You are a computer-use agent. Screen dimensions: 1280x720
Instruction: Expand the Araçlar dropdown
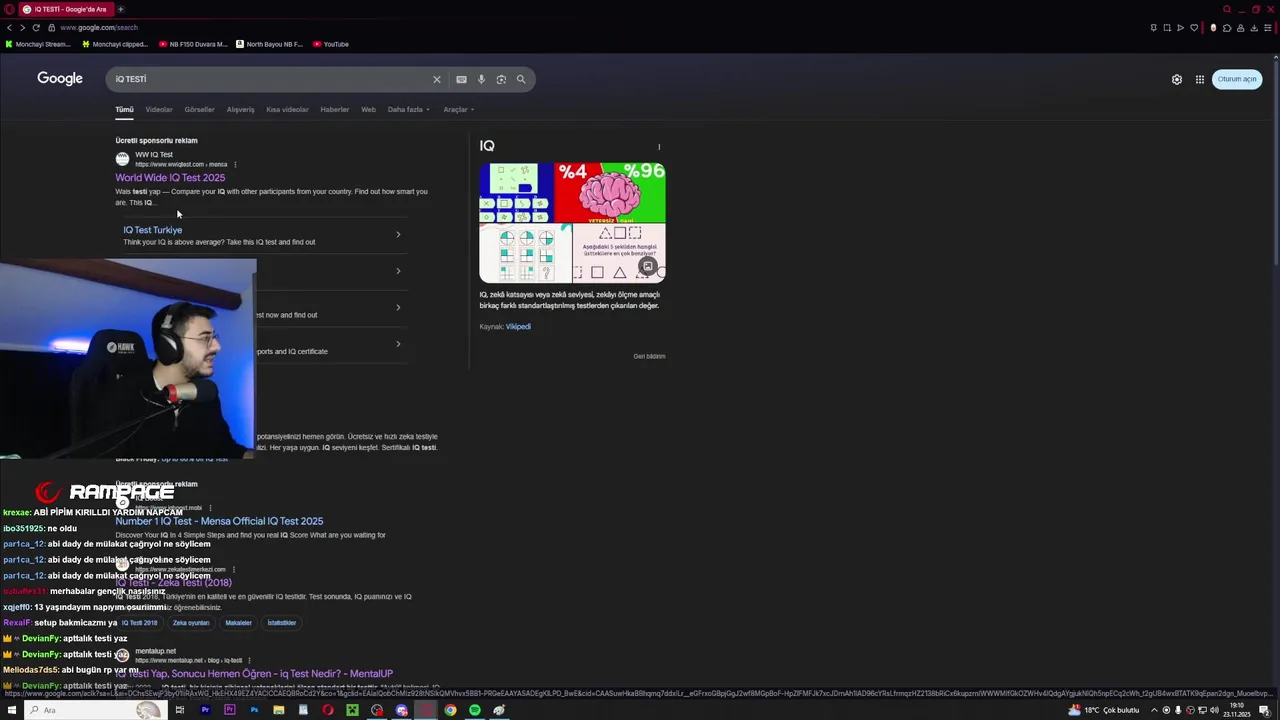pos(458,109)
